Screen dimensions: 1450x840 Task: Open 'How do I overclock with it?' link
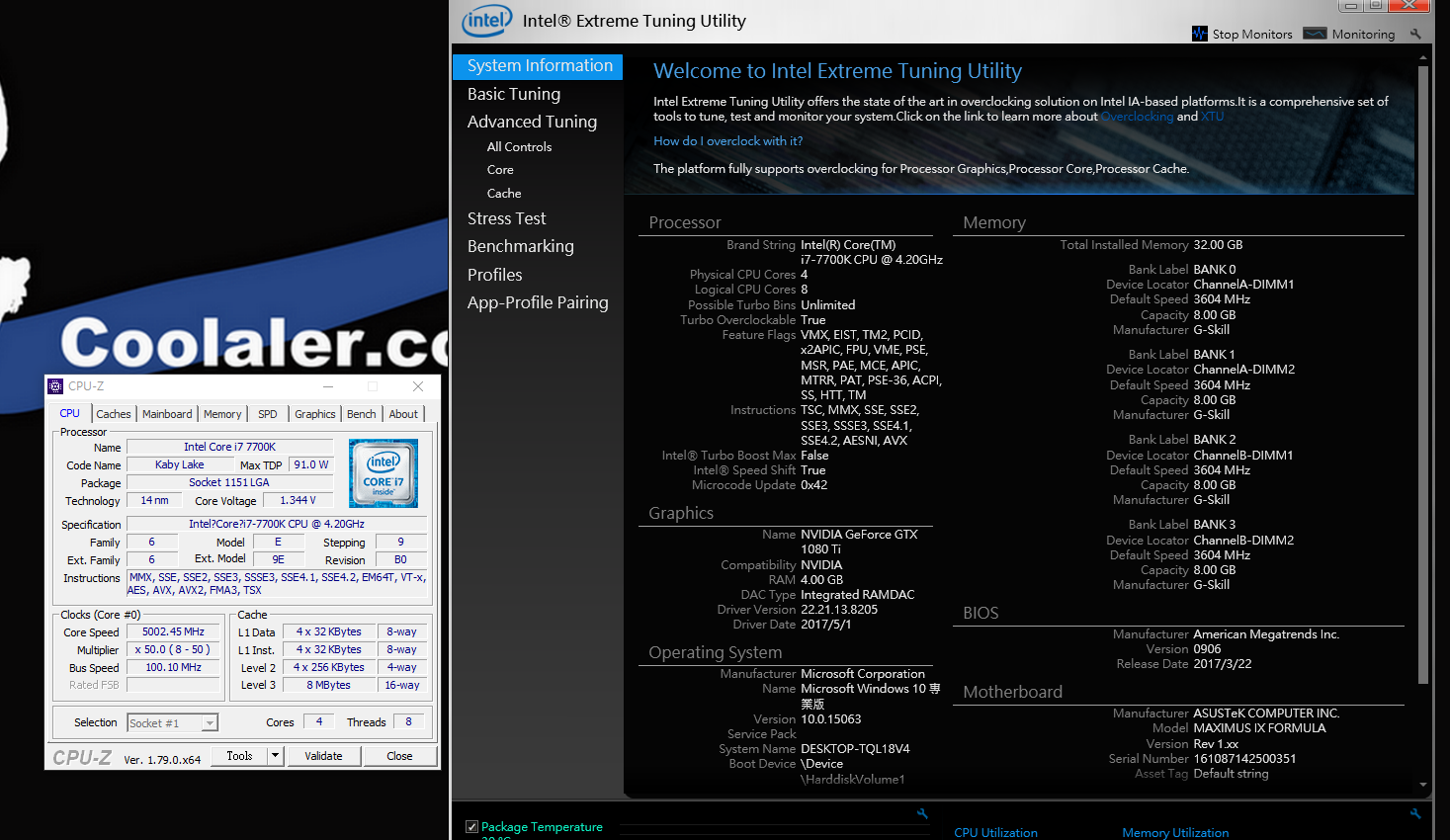point(727,141)
